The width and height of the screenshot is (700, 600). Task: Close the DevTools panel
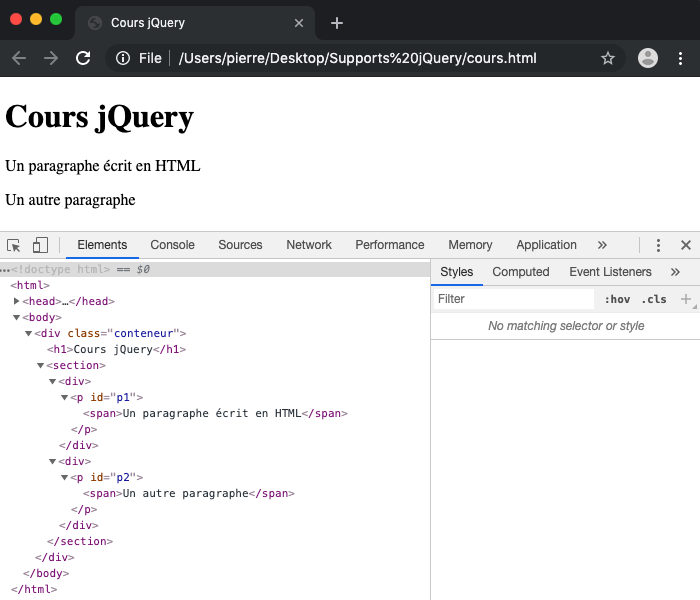(x=686, y=245)
